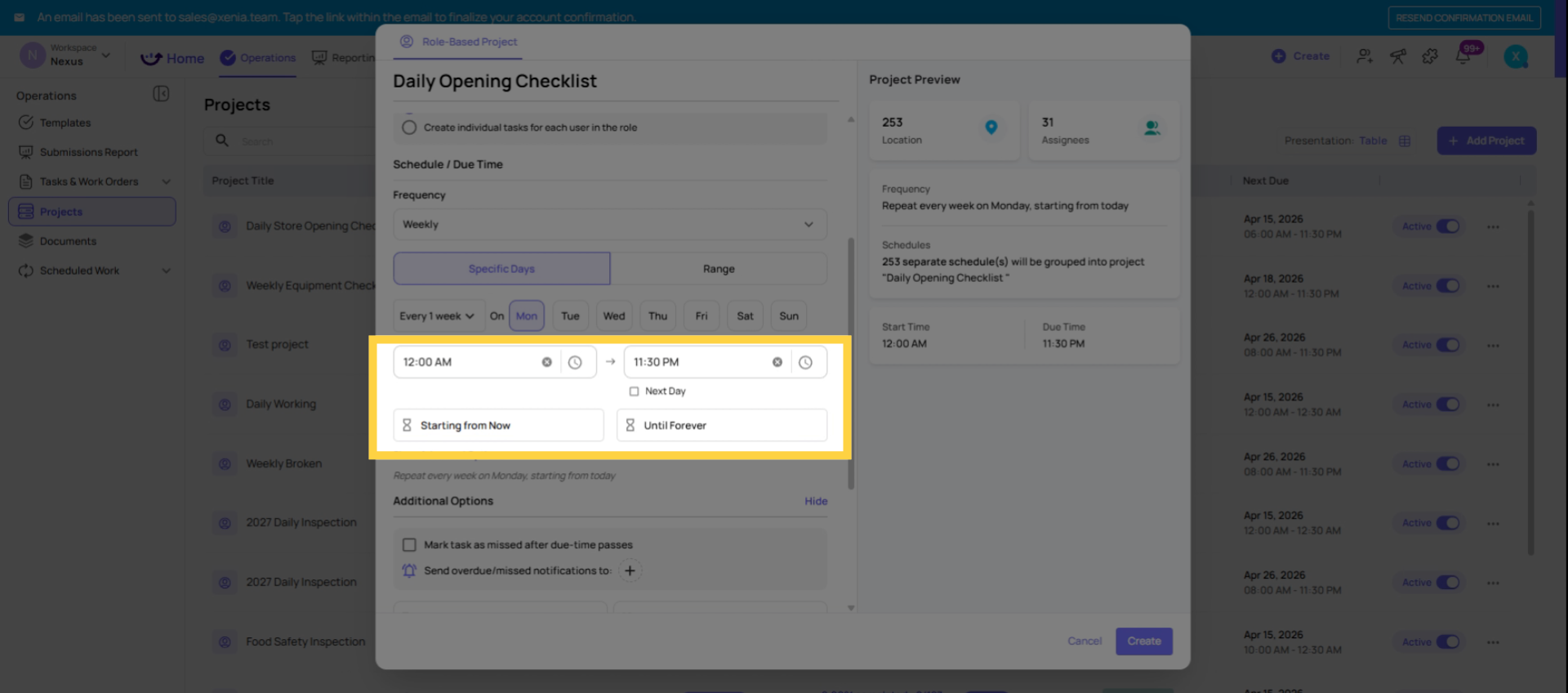1568x693 pixels.
Task: Collapse the Operations sidebar panel
Action: (161, 94)
